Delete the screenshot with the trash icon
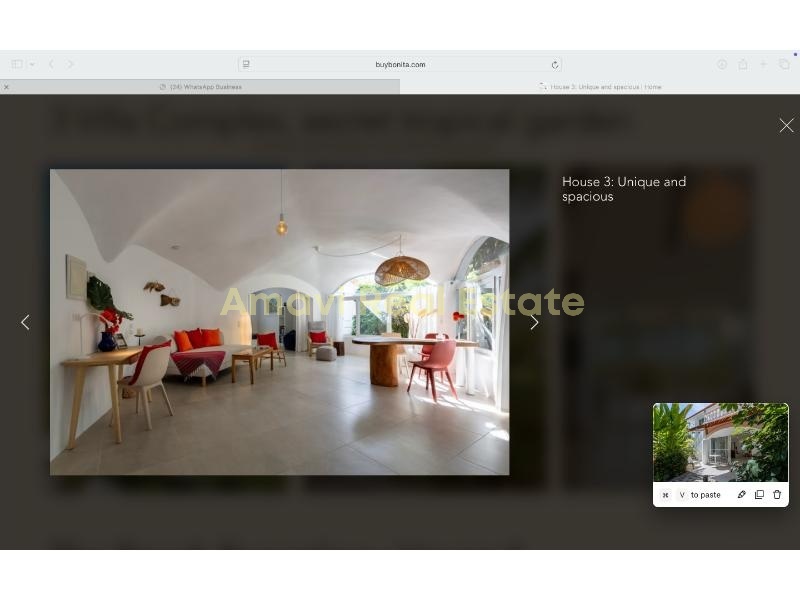The width and height of the screenshot is (800, 600). [777, 495]
